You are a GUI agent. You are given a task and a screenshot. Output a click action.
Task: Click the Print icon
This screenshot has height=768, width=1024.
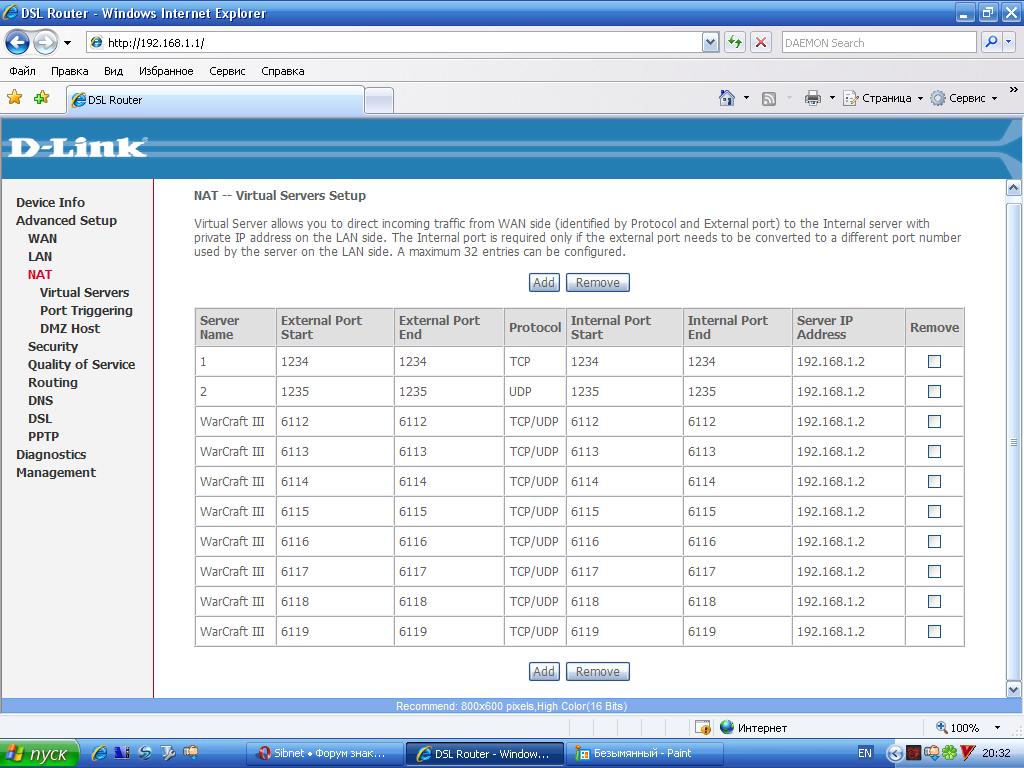[x=812, y=98]
